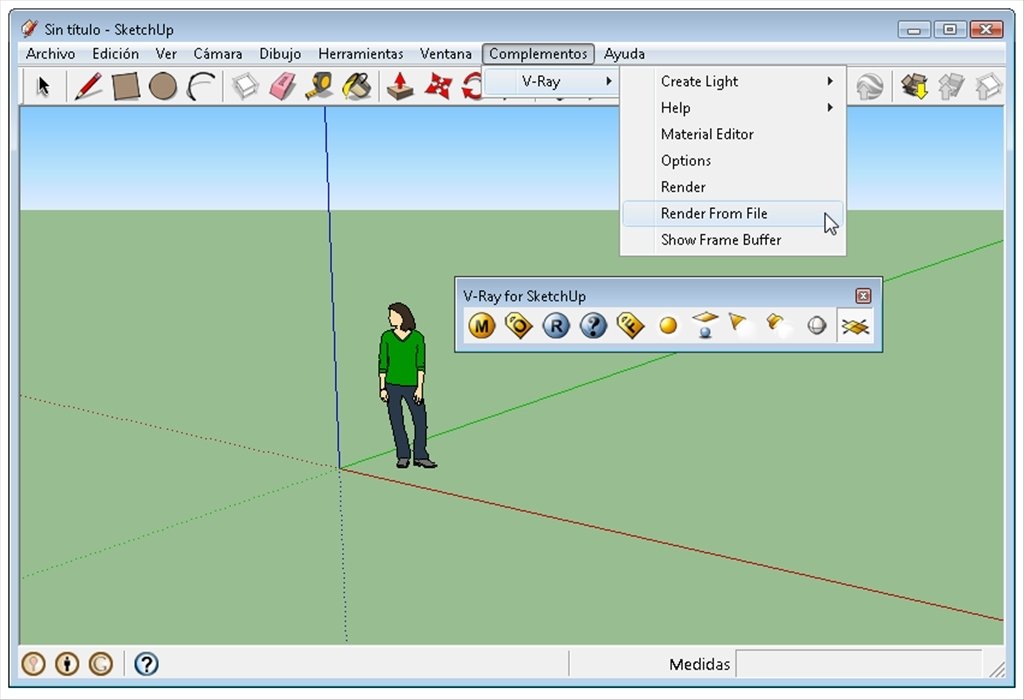1024x700 pixels.
Task: Create V-Ray omni light sphere icon
Action: point(668,325)
